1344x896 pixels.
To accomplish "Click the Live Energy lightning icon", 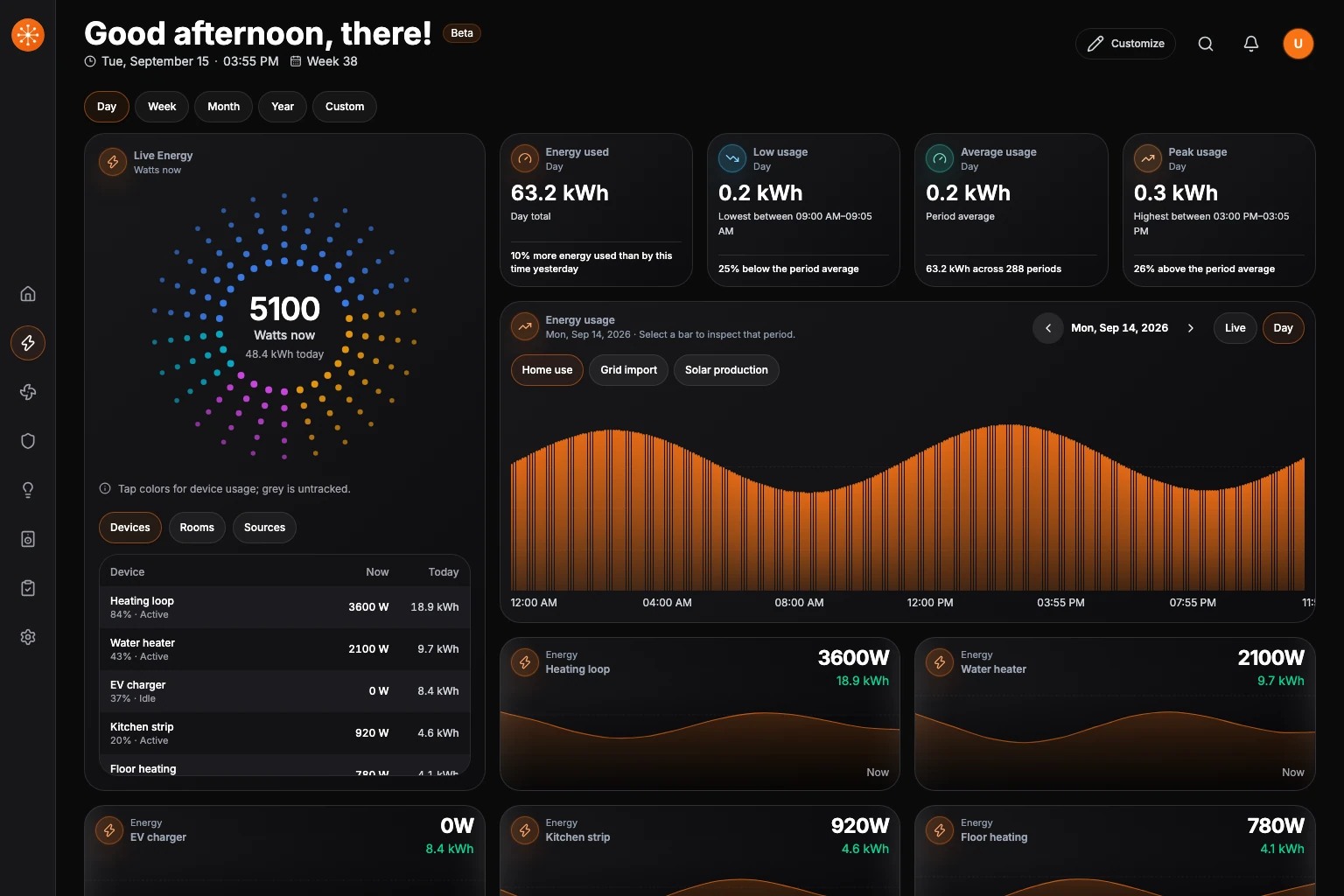I will [113, 162].
